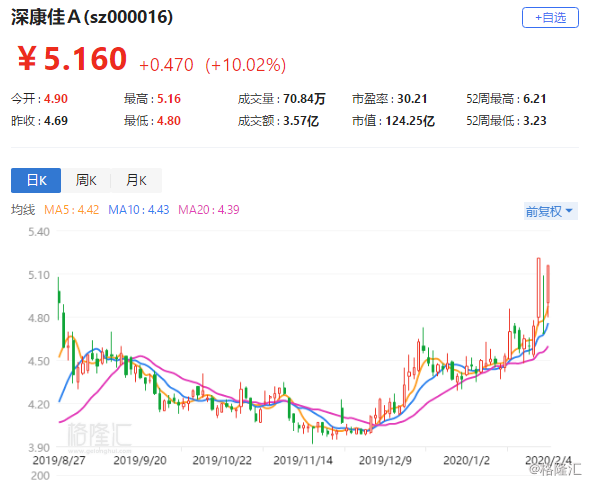This screenshot has height=483, width=589.
Task: Click the MA5: 4.42 indicator label
Action: [x=71, y=210]
